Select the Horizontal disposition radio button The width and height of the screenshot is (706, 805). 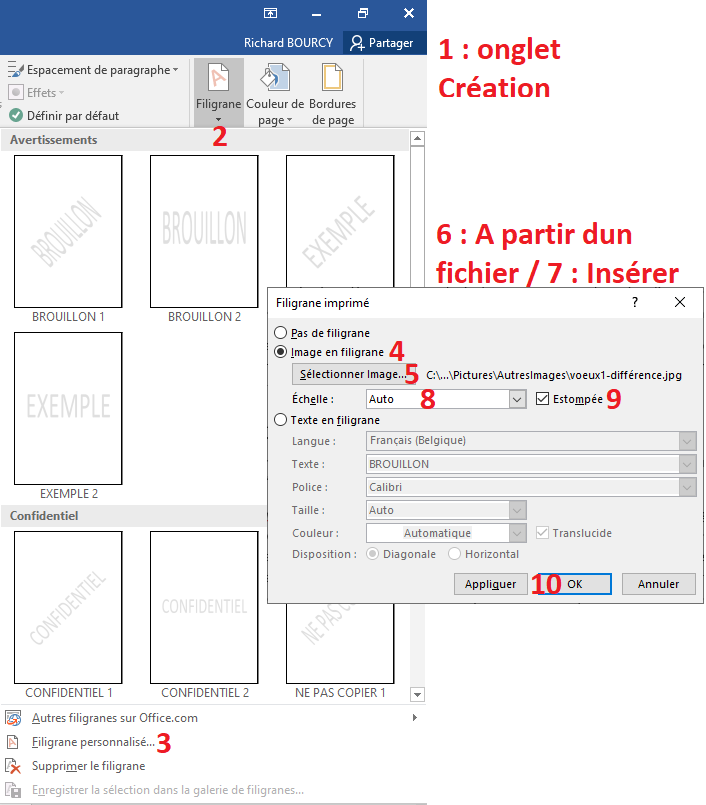pyautogui.click(x=454, y=554)
